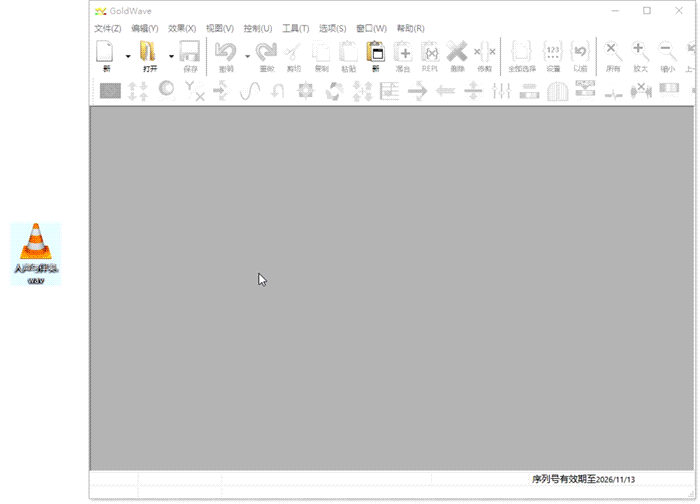Open the 视图(V) View menu
The height and width of the screenshot is (504, 700).
220,29
